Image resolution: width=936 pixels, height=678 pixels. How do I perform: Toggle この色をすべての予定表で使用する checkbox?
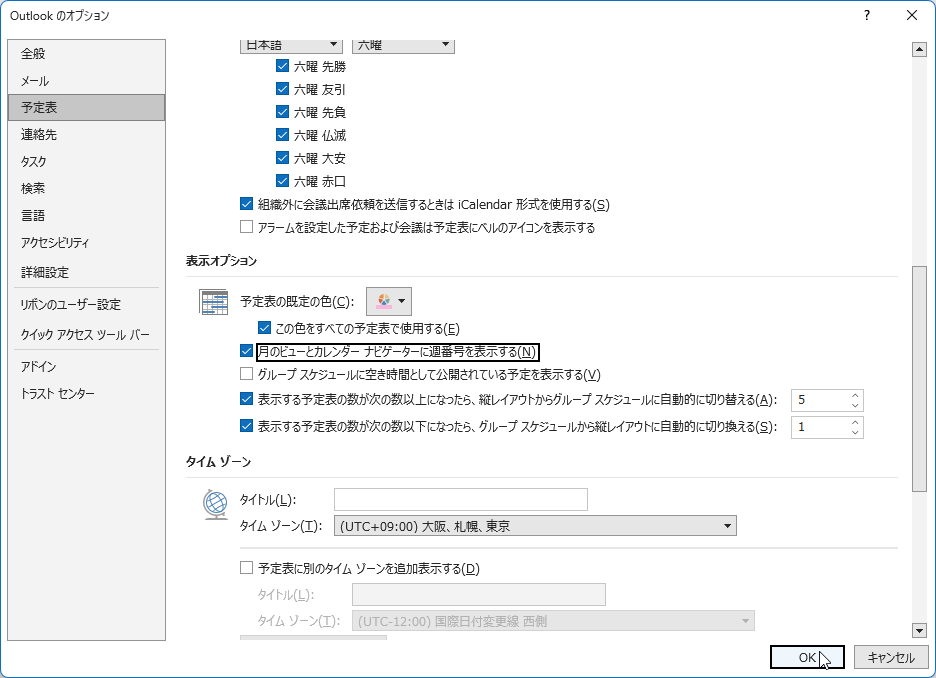(x=264, y=328)
